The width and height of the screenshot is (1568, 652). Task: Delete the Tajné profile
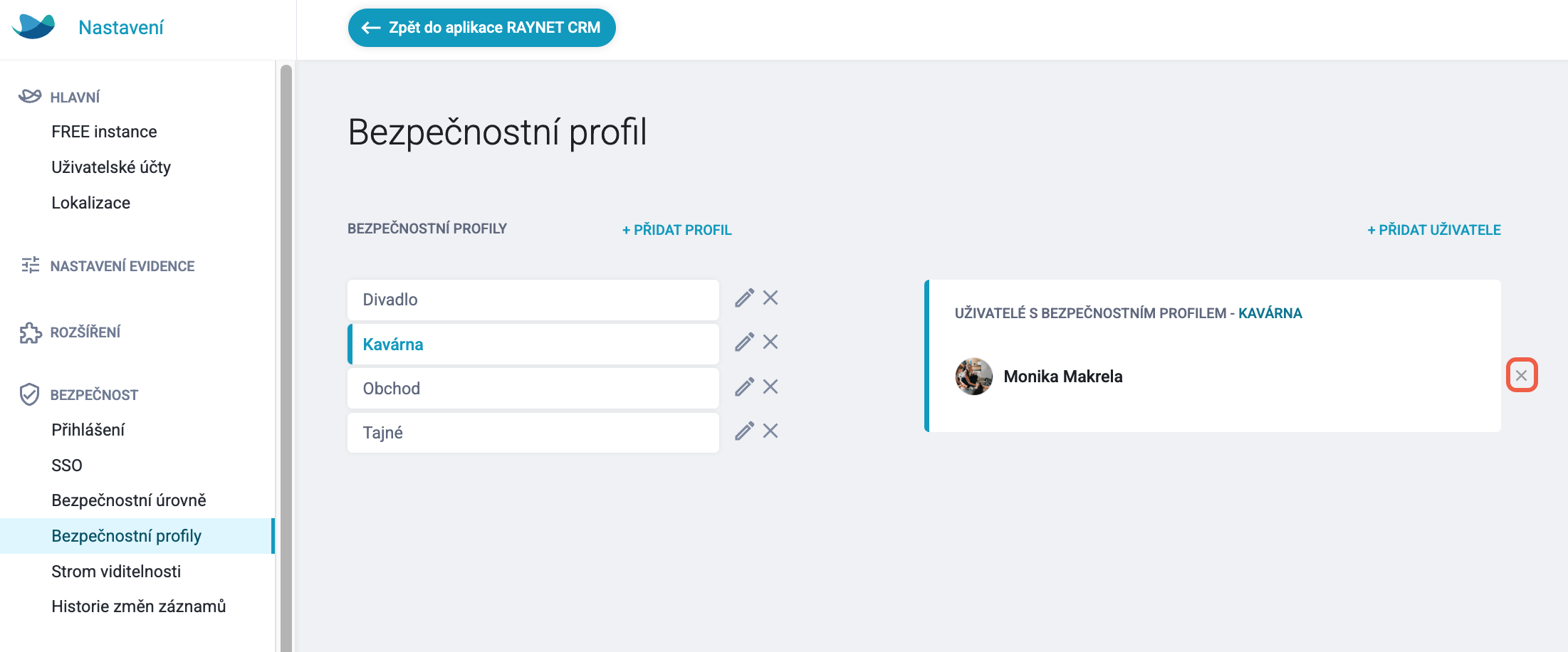point(770,431)
